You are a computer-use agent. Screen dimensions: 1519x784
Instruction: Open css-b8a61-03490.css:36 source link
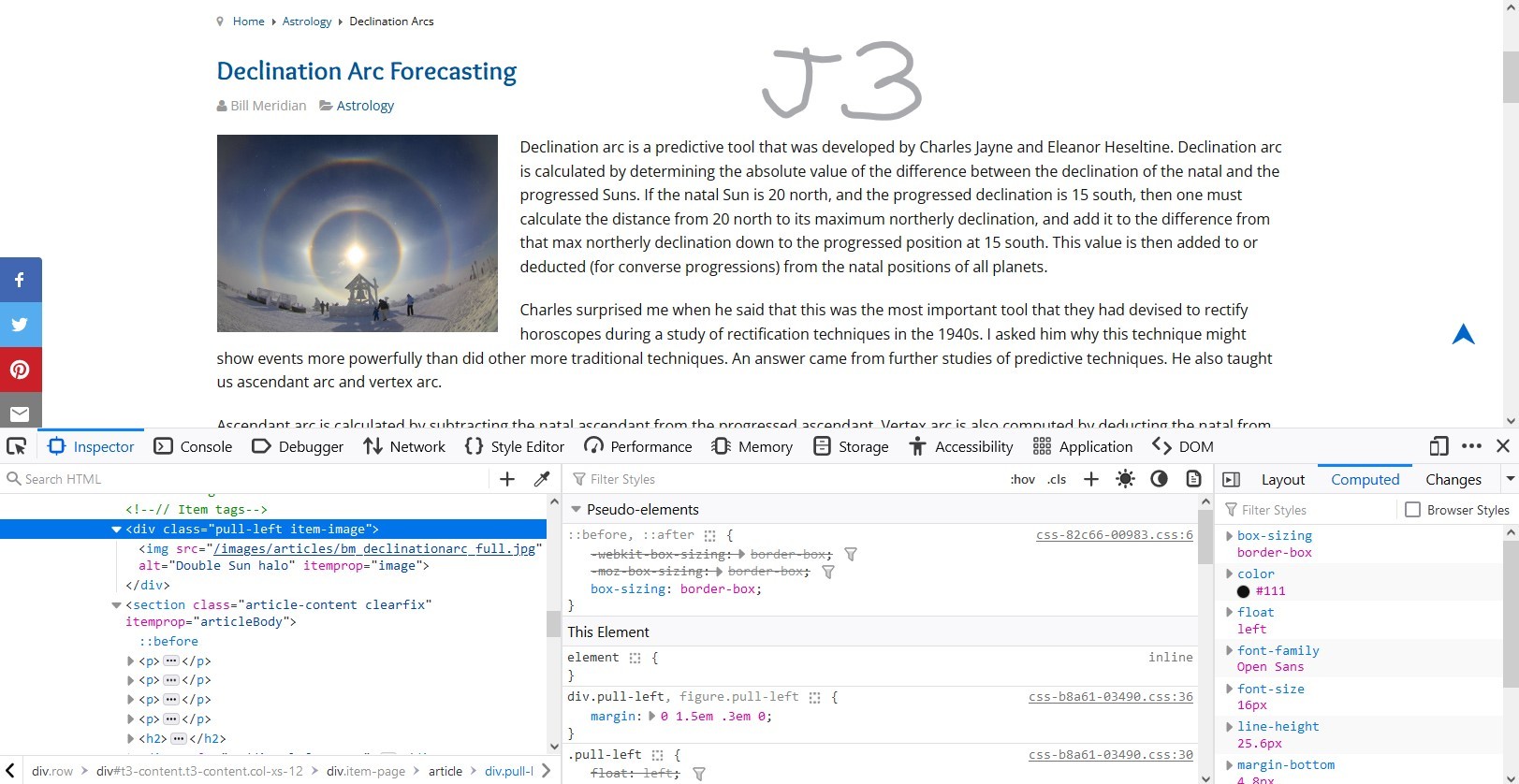click(1111, 697)
